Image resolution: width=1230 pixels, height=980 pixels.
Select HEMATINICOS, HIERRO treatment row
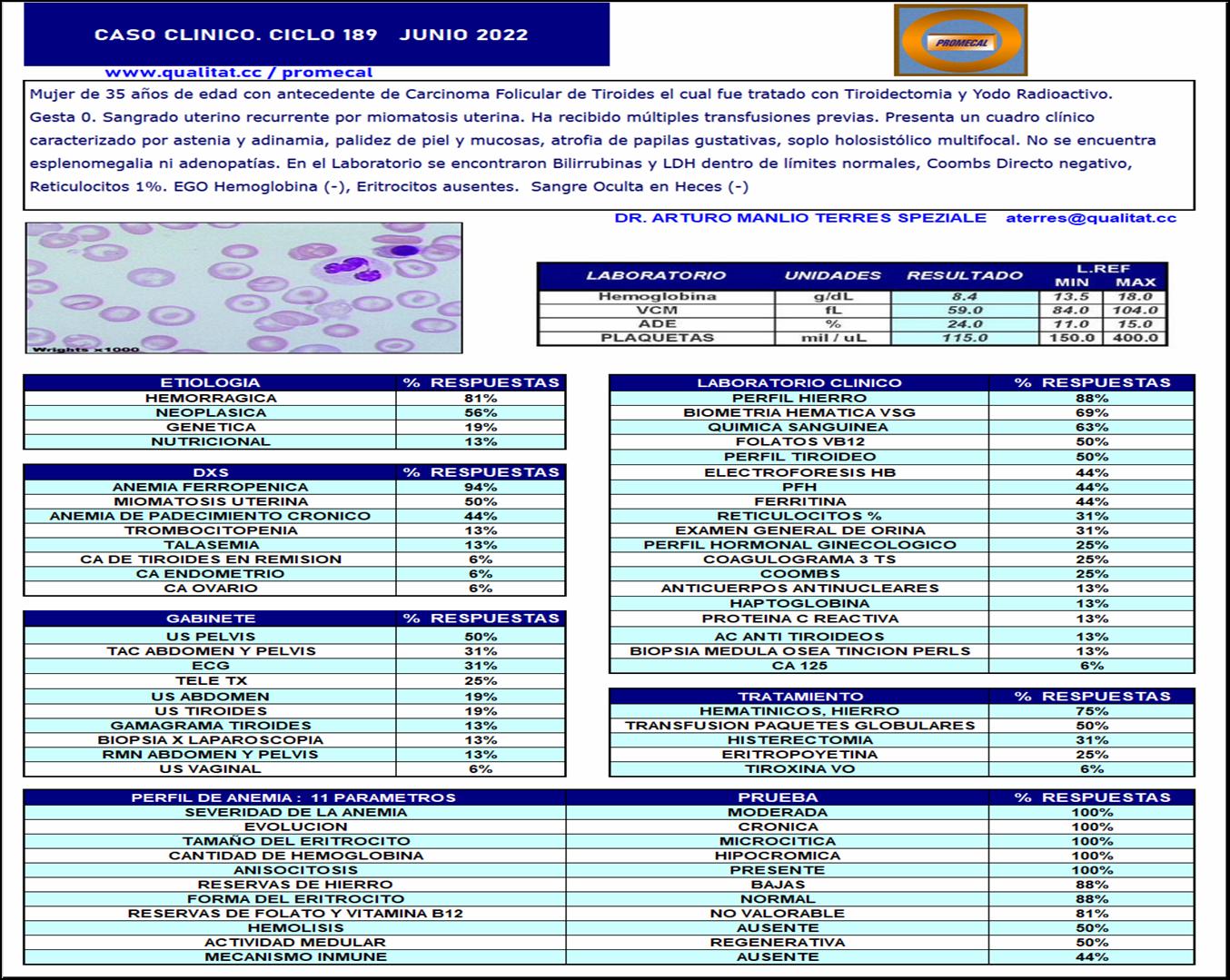pos(902,711)
